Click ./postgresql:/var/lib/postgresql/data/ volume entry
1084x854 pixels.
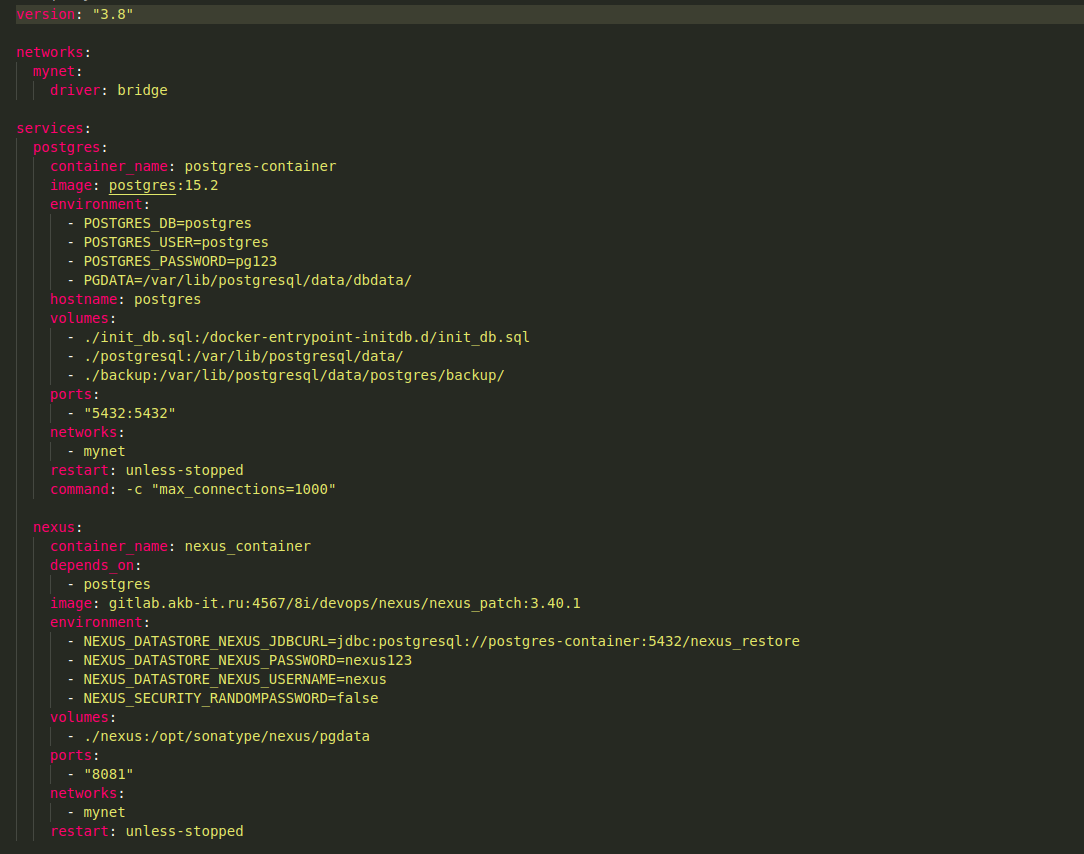point(243,357)
